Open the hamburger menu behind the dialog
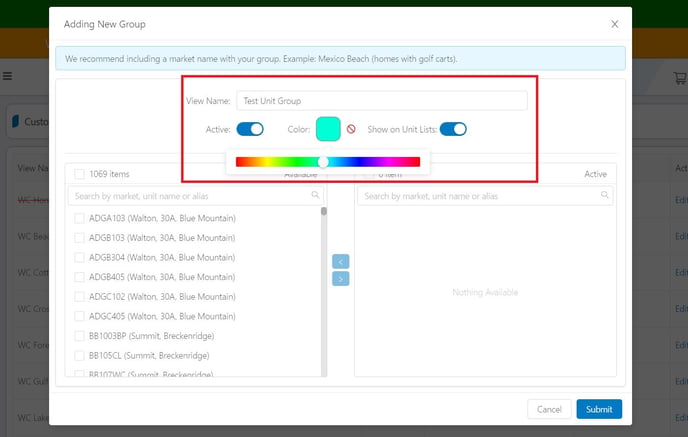This screenshot has width=688, height=437. point(7,76)
